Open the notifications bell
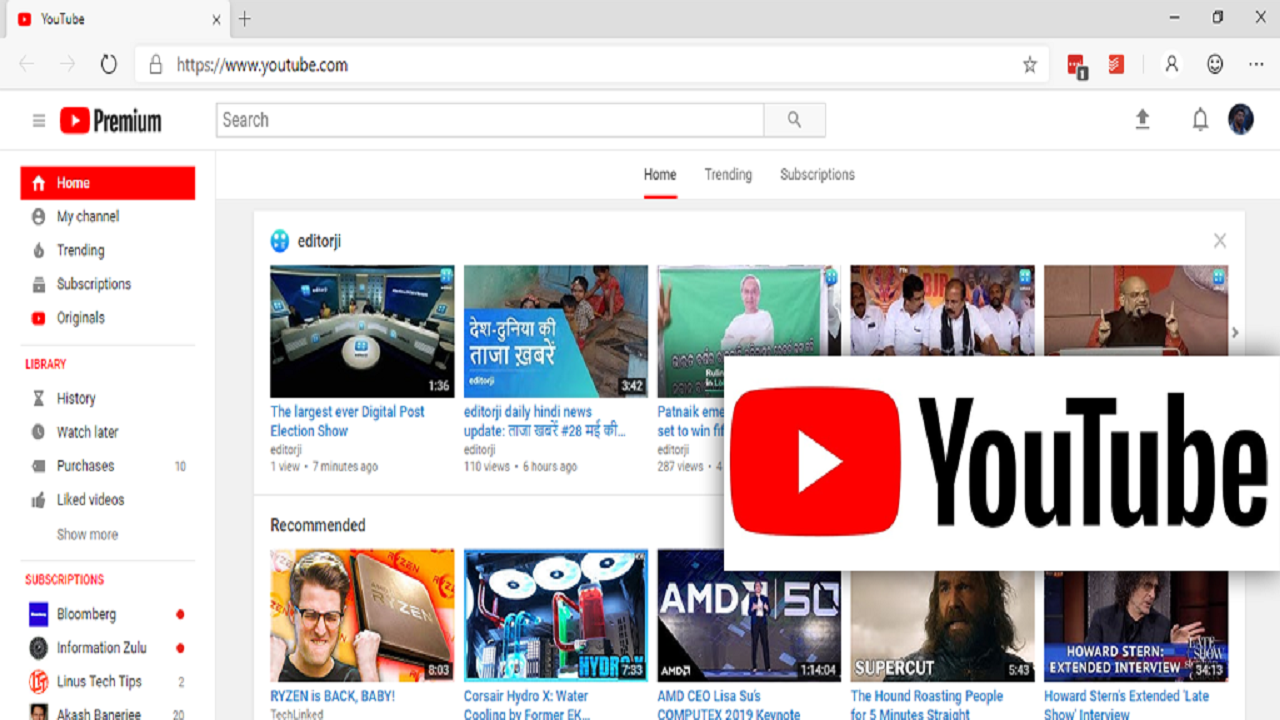Screen dimensions: 1280x720 (x=1200, y=120)
